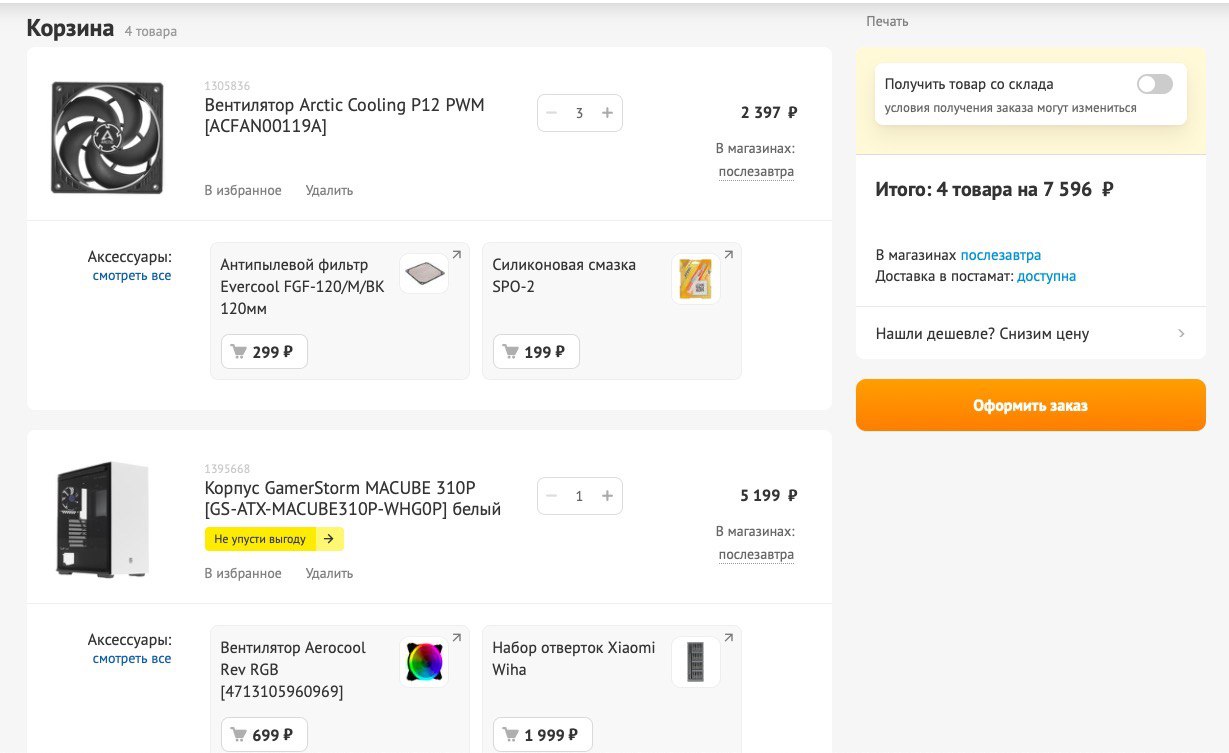Viewport: 1229px width, 753px height.
Task: Open the 'Печать' print link
Action: pyautogui.click(x=887, y=21)
